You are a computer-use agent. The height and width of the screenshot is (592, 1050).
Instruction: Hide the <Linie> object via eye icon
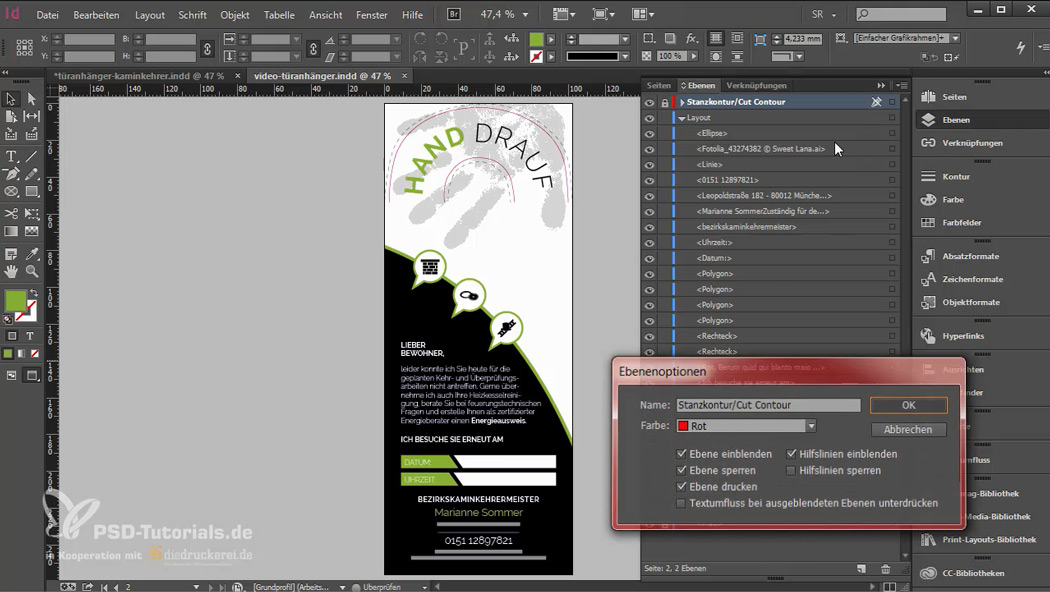649,165
